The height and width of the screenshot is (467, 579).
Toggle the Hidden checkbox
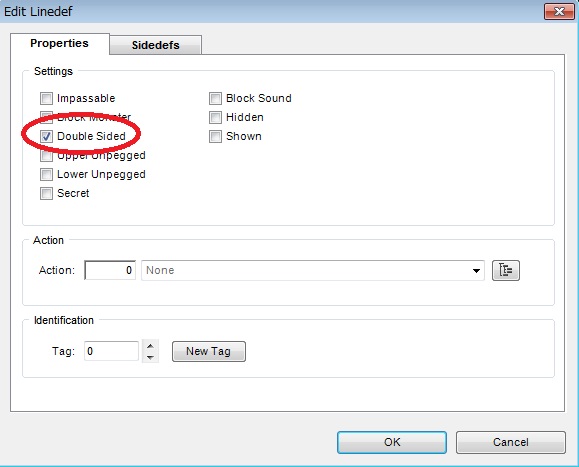tap(215, 117)
